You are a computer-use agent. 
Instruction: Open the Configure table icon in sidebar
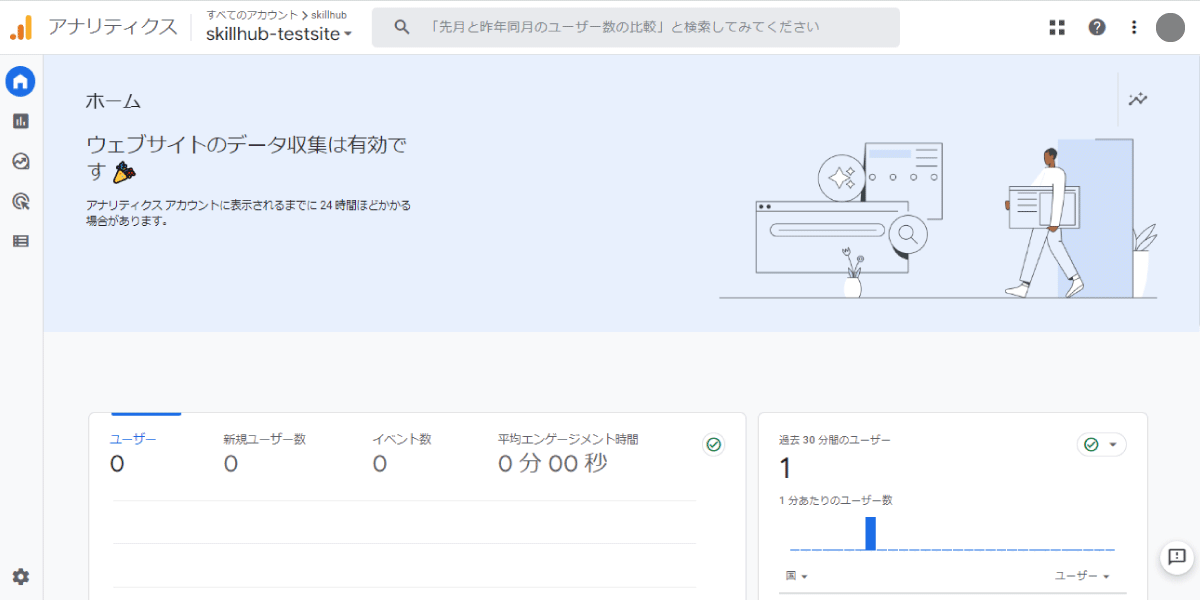coord(20,241)
